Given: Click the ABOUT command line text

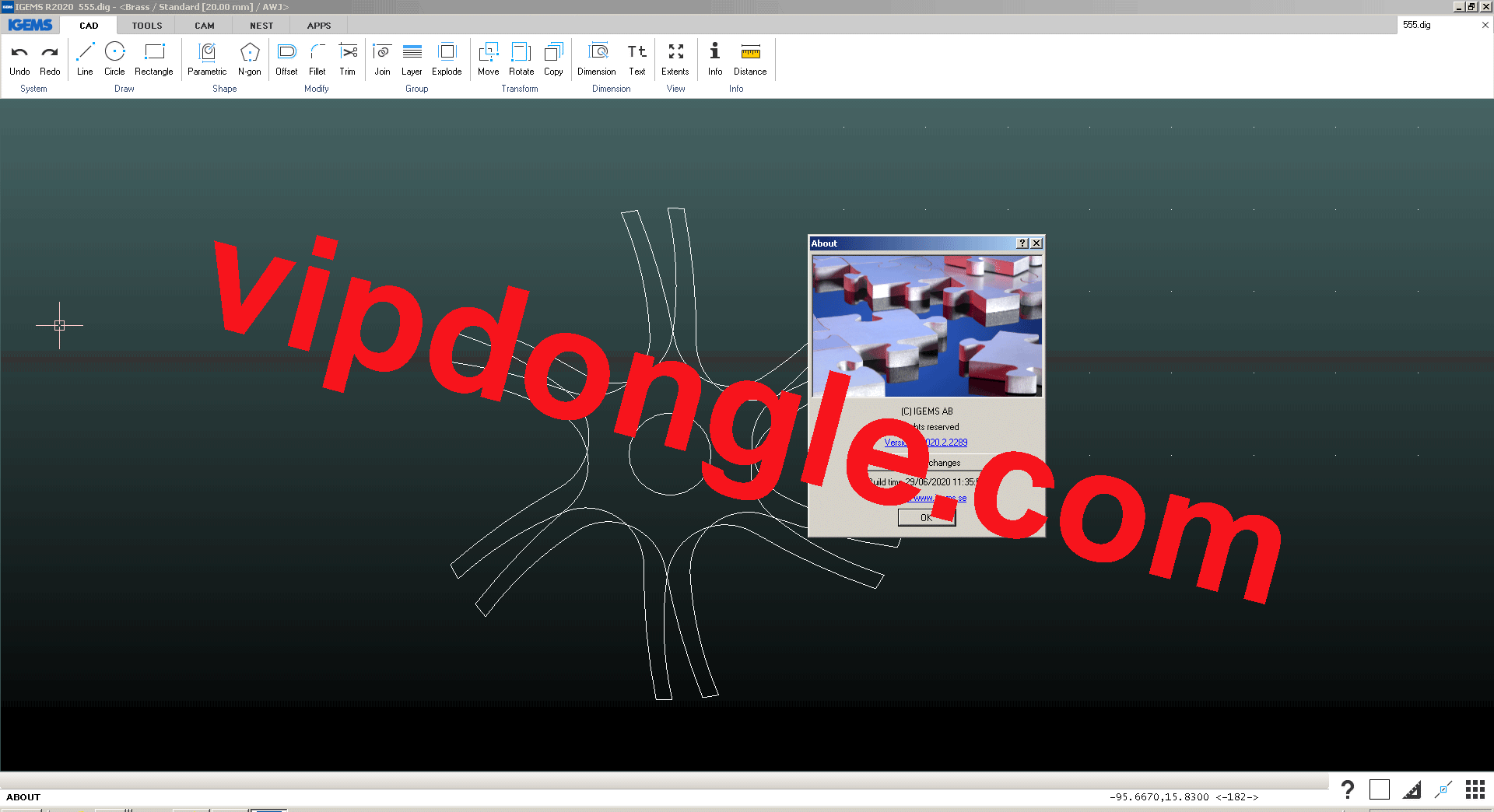Looking at the screenshot, I should (x=23, y=797).
